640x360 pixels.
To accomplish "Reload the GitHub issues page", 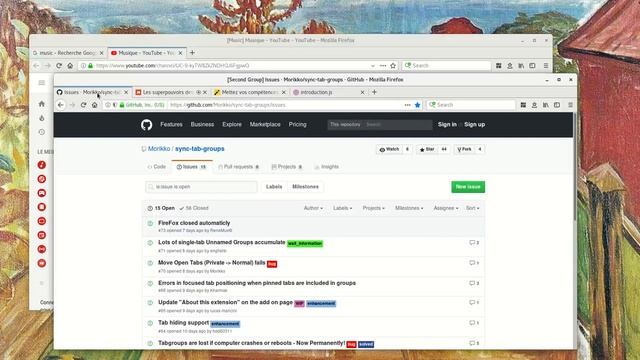I will [83, 105].
